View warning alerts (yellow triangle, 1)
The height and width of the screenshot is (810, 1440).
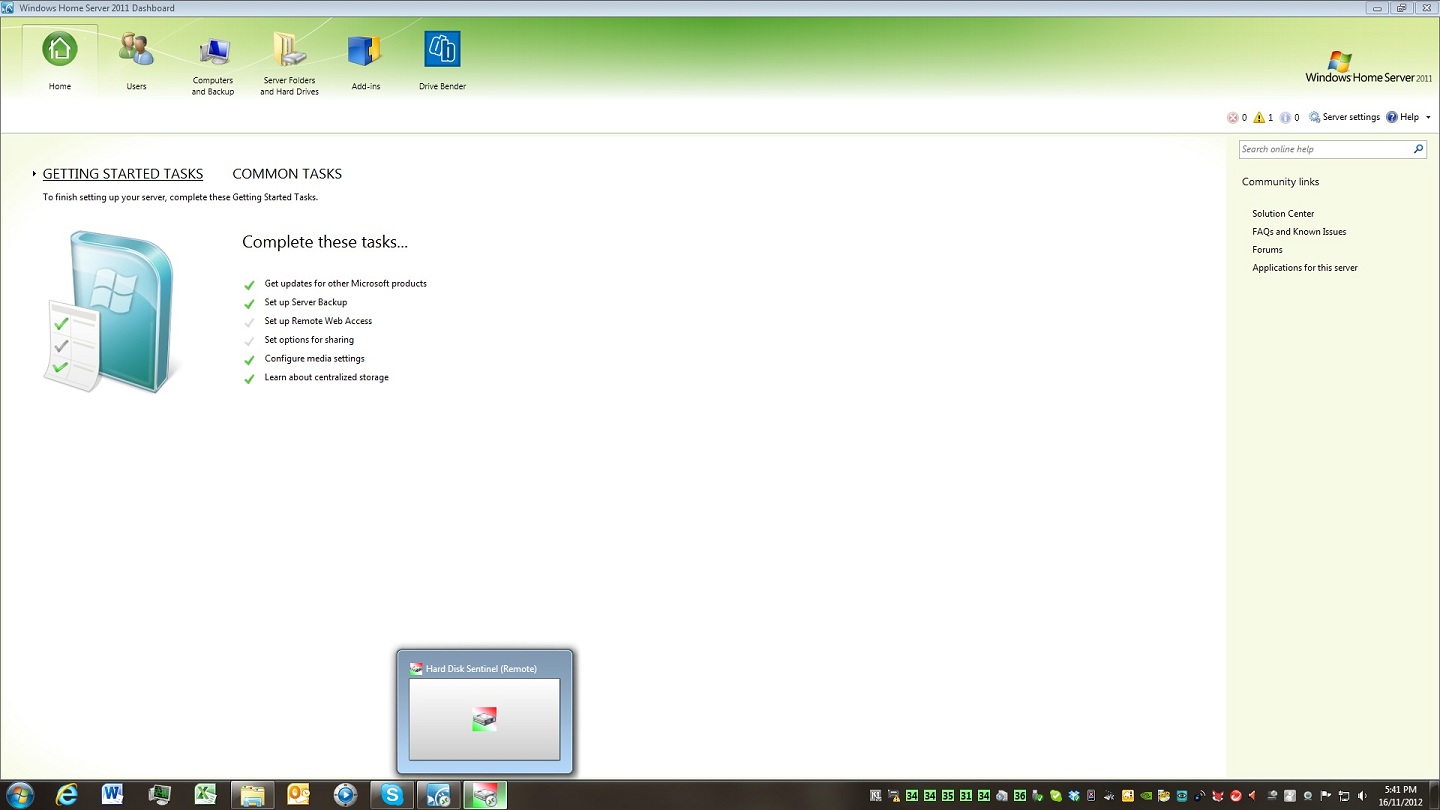(1263, 117)
